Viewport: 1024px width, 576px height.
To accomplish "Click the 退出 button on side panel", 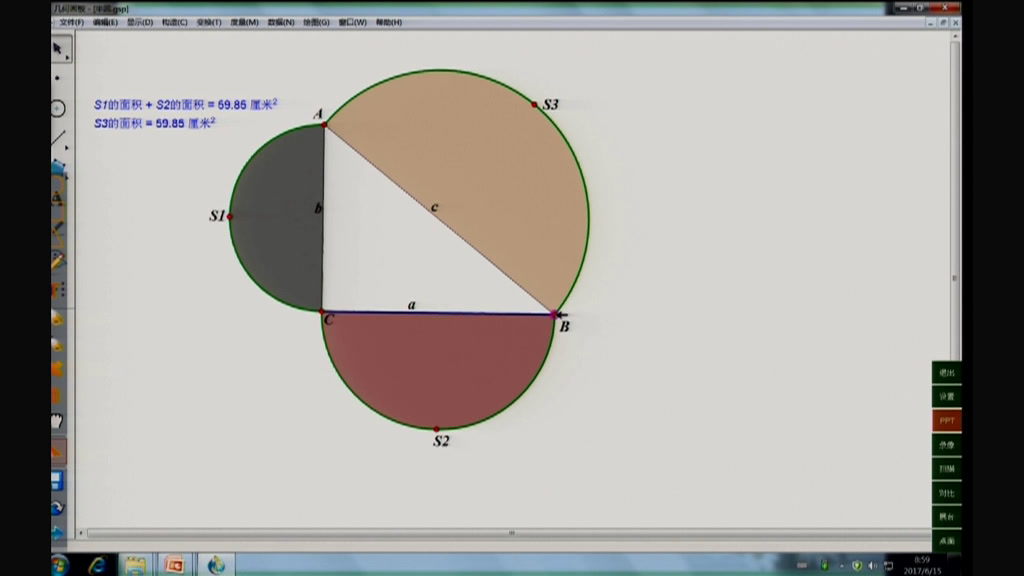I will coord(946,373).
